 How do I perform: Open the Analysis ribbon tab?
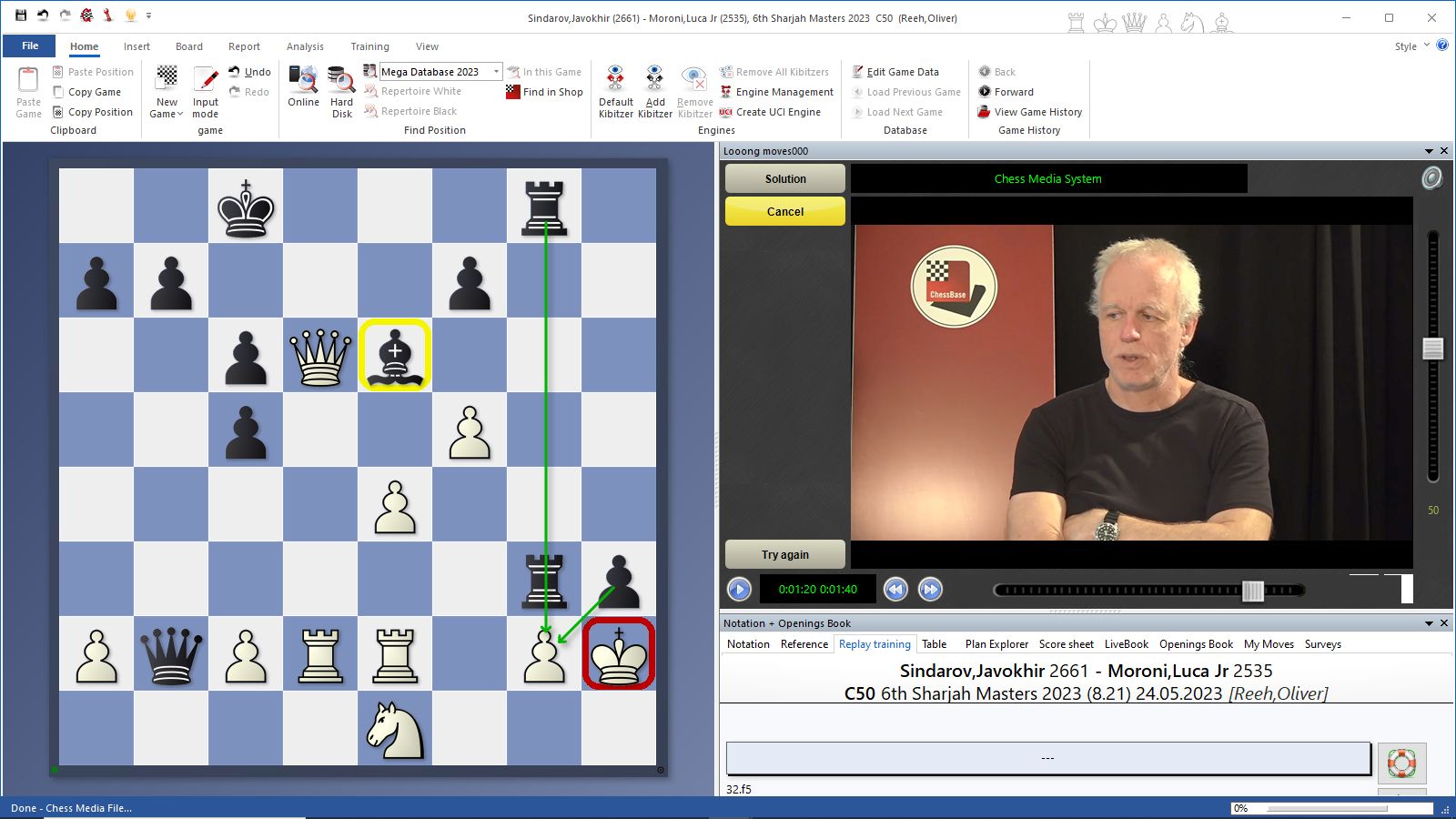tap(305, 46)
